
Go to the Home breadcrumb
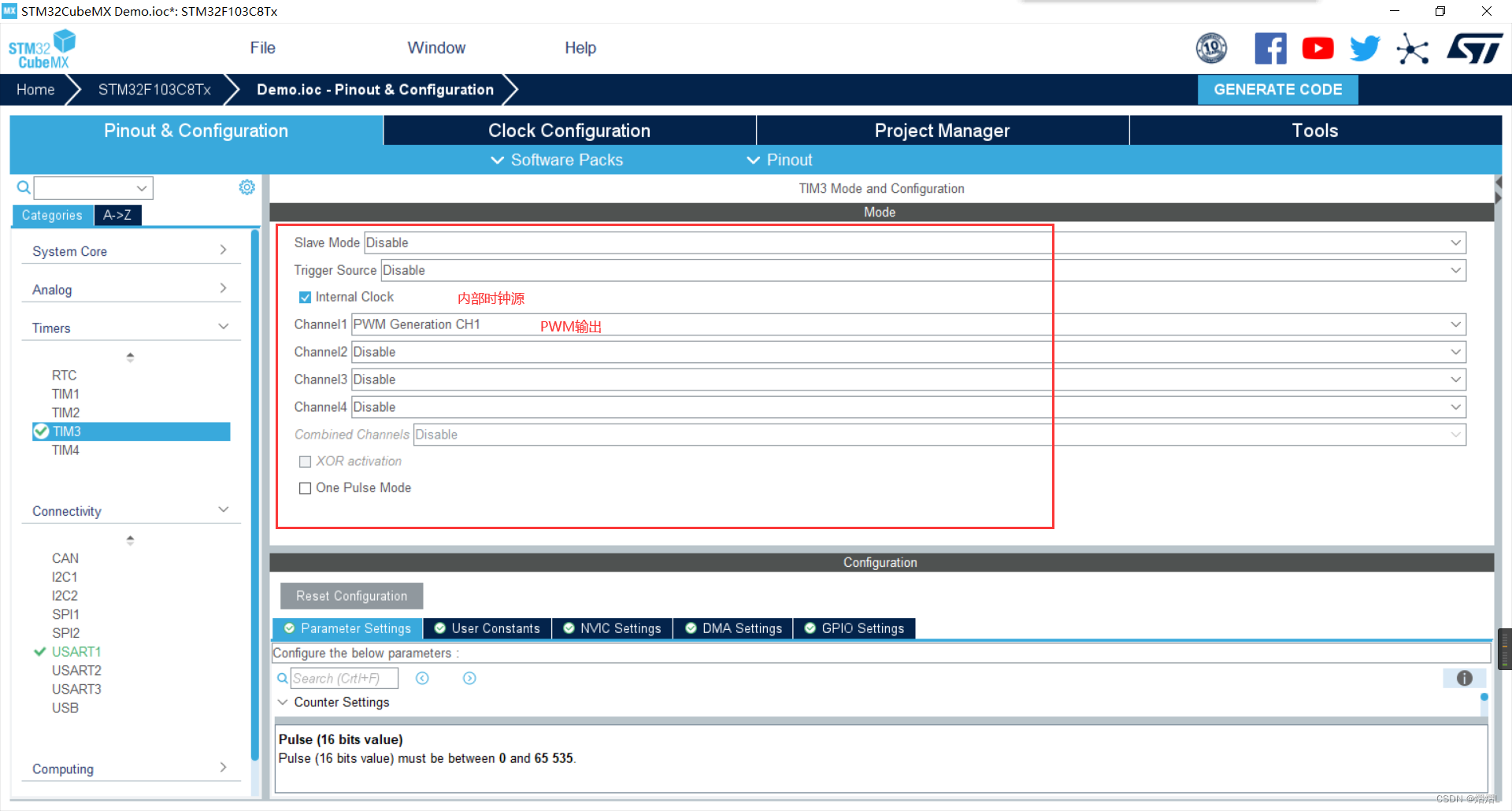tap(35, 90)
